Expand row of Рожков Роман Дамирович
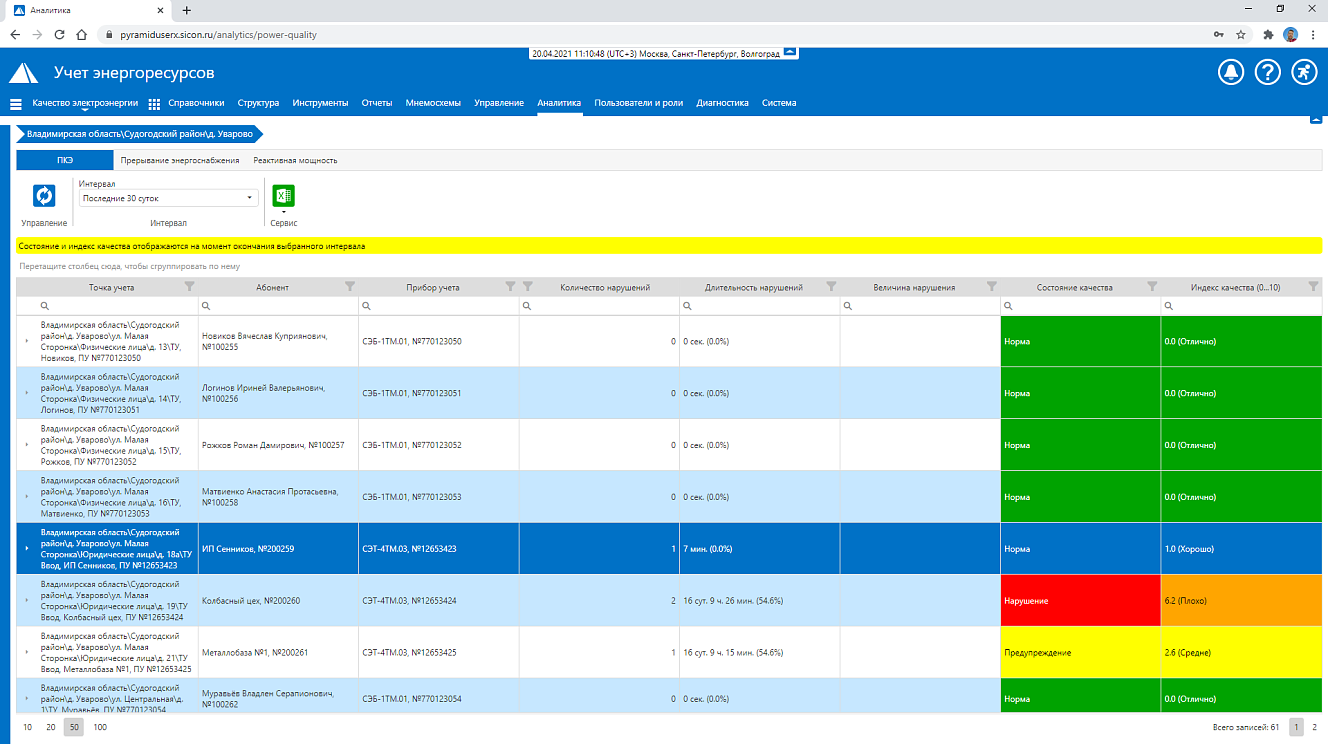The image size is (1328, 744). (27, 446)
